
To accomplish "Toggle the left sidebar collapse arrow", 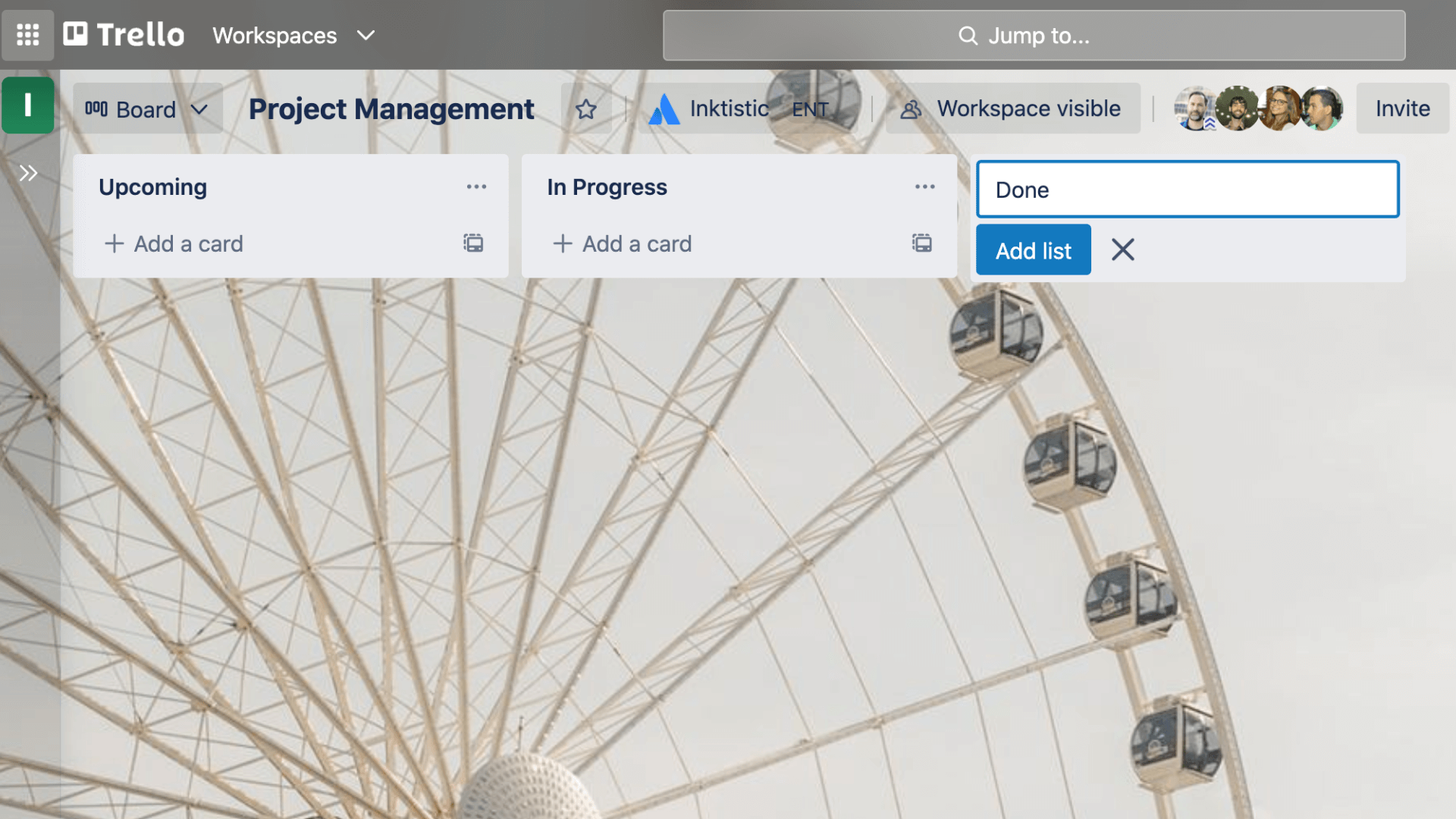I will (x=27, y=172).
